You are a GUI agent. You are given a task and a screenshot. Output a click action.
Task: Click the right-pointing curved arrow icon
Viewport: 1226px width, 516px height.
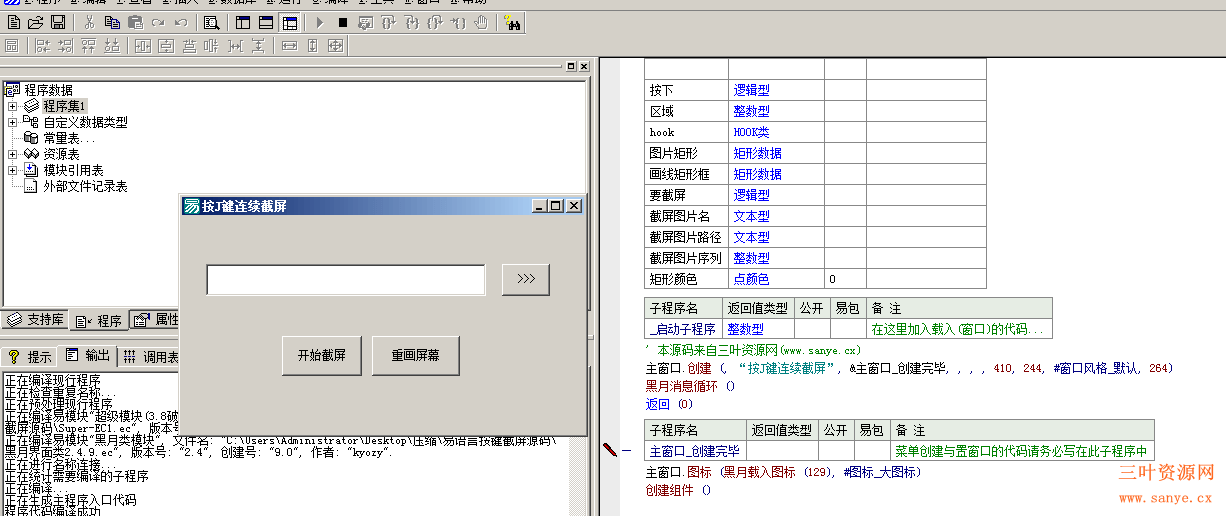(158, 22)
